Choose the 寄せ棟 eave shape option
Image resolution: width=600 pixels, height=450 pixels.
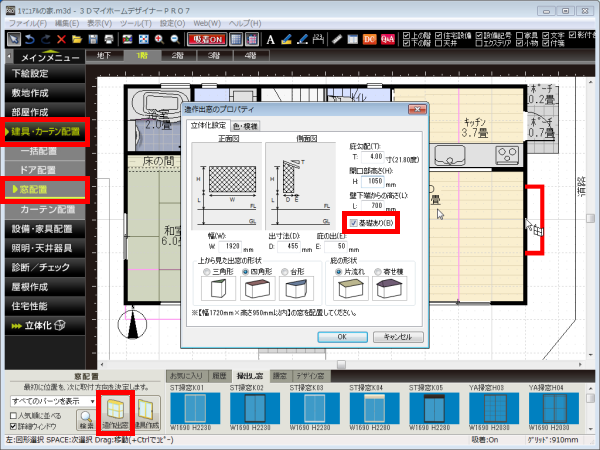point(379,272)
